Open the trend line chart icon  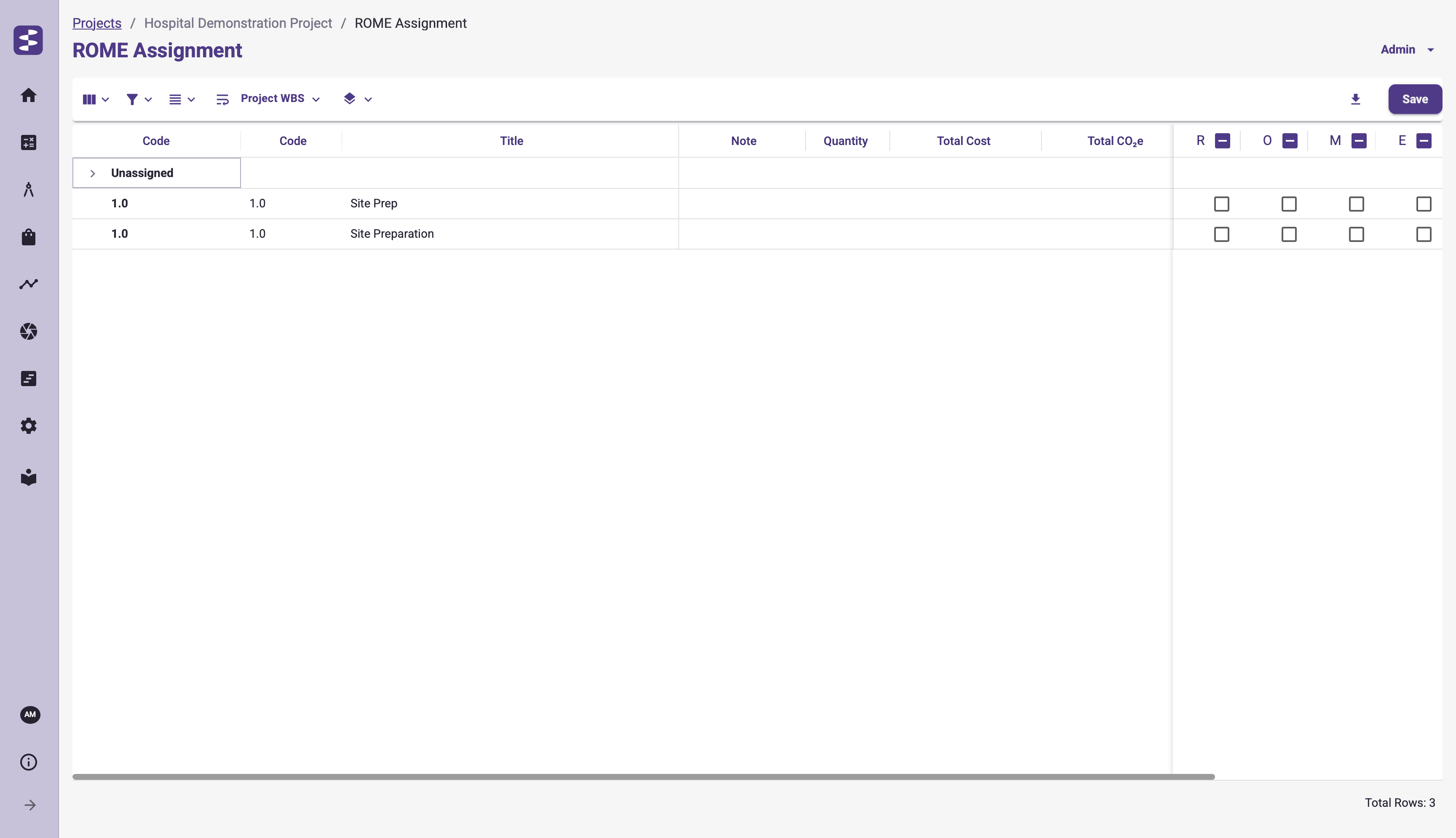click(28, 284)
